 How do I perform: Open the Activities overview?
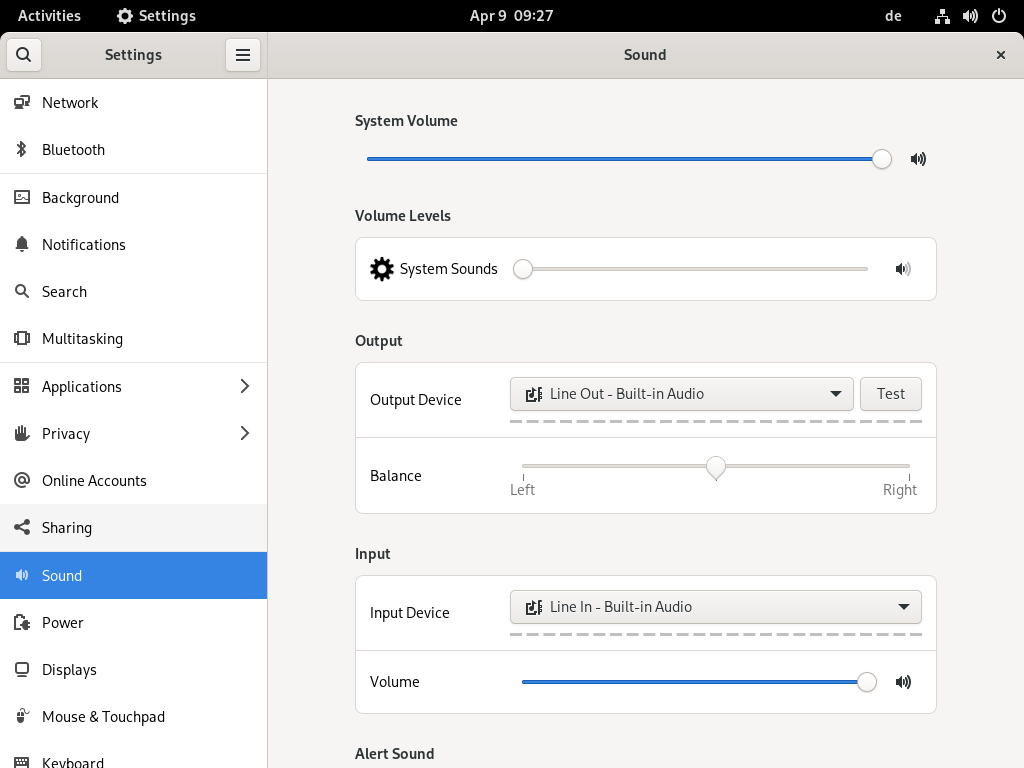[x=49, y=16]
